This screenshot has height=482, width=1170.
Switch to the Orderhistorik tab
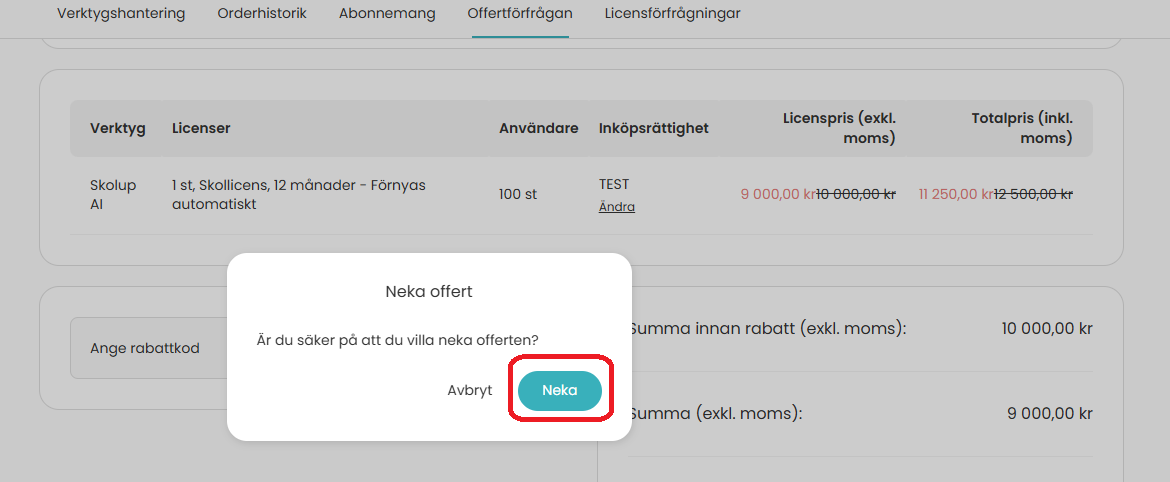click(x=262, y=13)
